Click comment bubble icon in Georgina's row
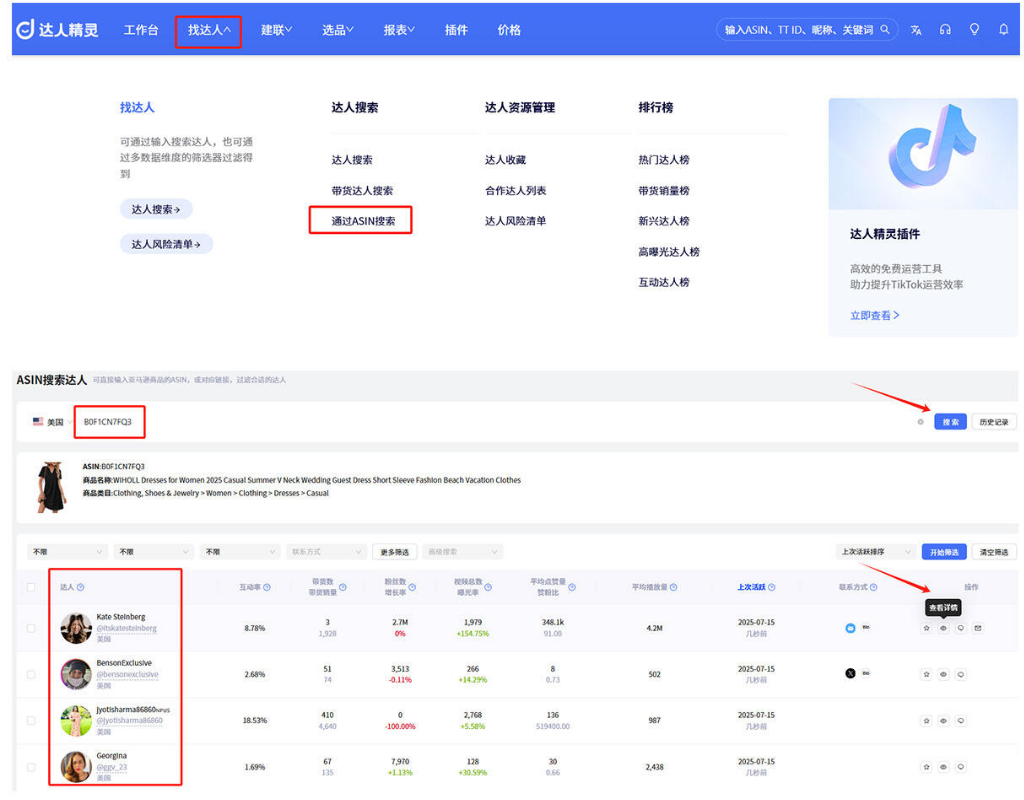 click(x=960, y=767)
